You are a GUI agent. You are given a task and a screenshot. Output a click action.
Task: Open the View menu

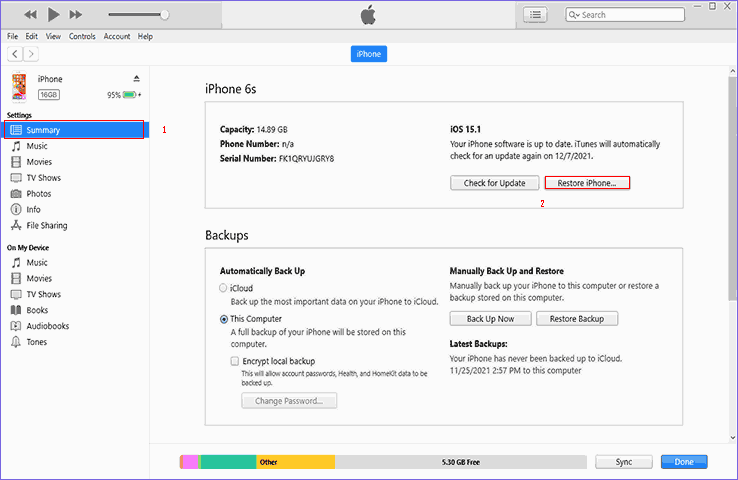53,36
